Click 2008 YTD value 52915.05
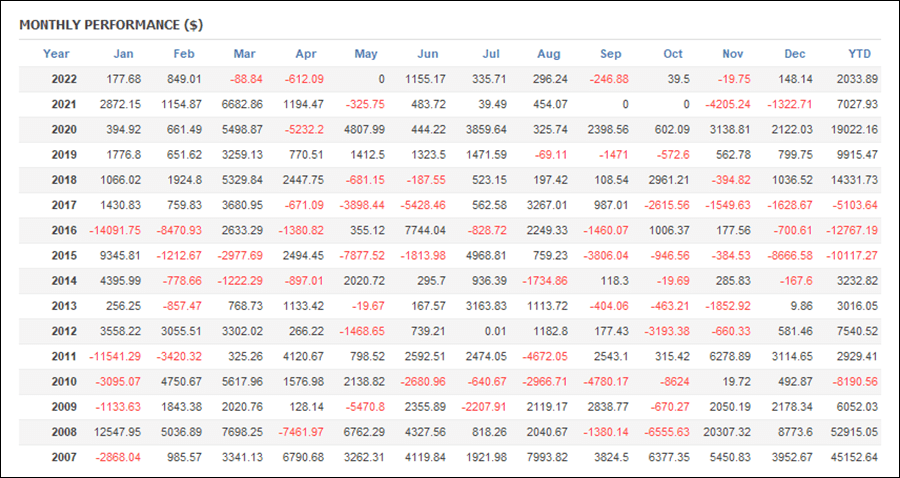The width and height of the screenshot is (900, 478). (x=854, y=433)
